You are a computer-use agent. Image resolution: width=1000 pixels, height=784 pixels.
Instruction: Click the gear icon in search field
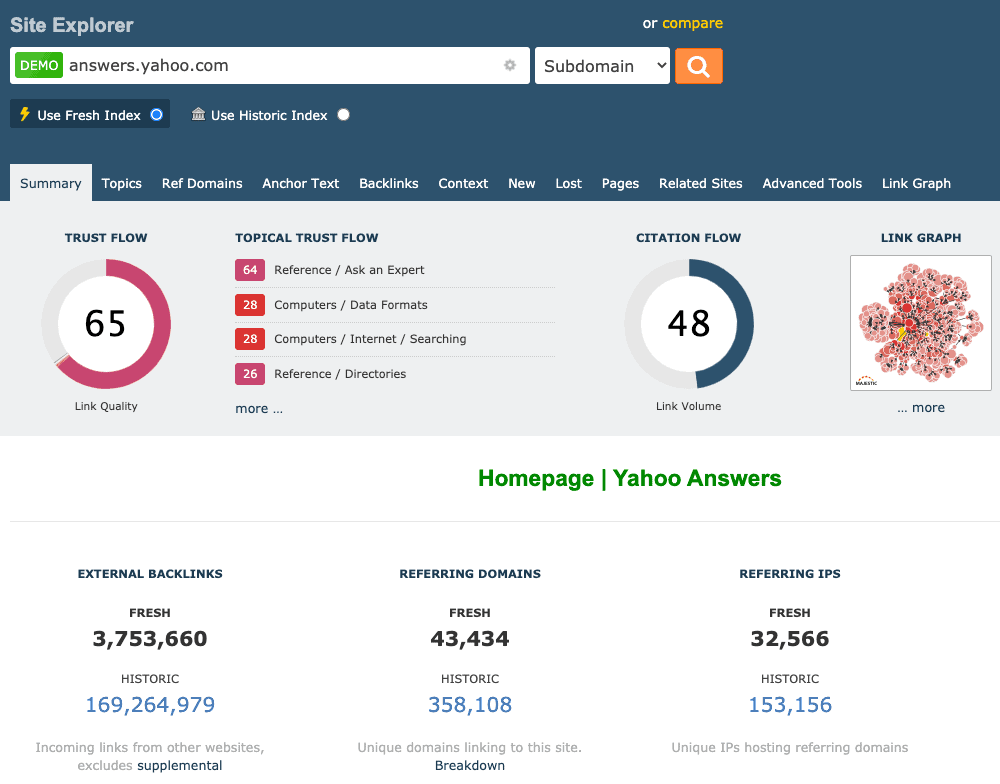(510, 66)
